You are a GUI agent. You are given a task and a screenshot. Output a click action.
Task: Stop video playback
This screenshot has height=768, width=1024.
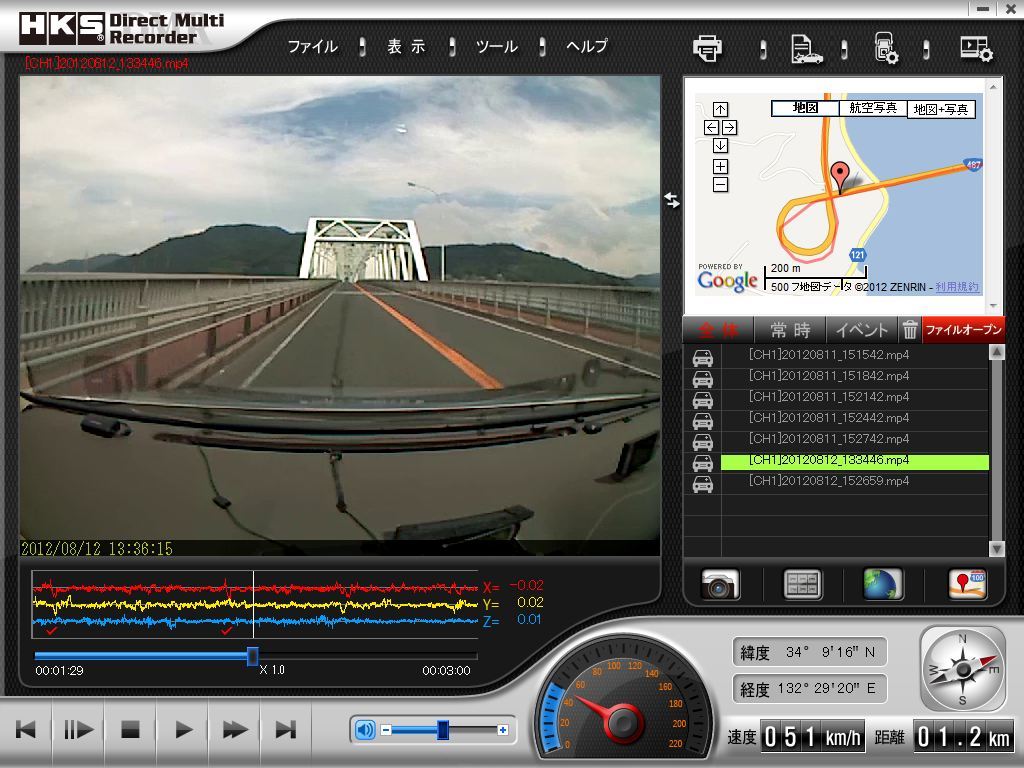point(131,729)
